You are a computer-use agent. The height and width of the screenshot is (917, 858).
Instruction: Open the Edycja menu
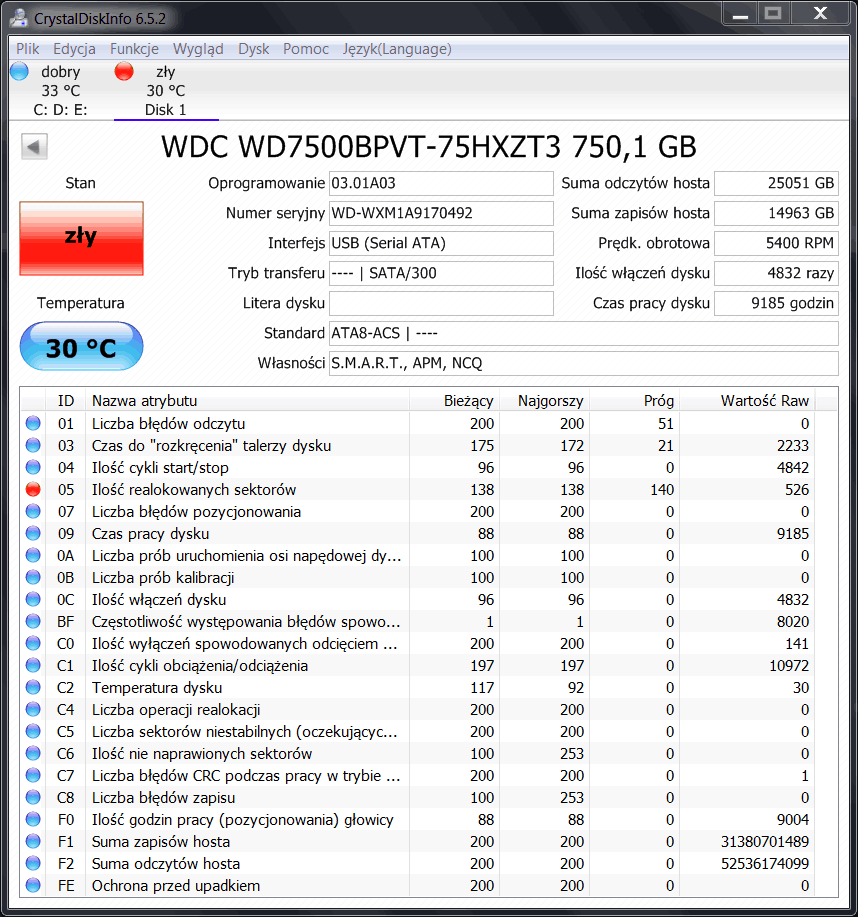pyautogui.click(x=74, y=49)
